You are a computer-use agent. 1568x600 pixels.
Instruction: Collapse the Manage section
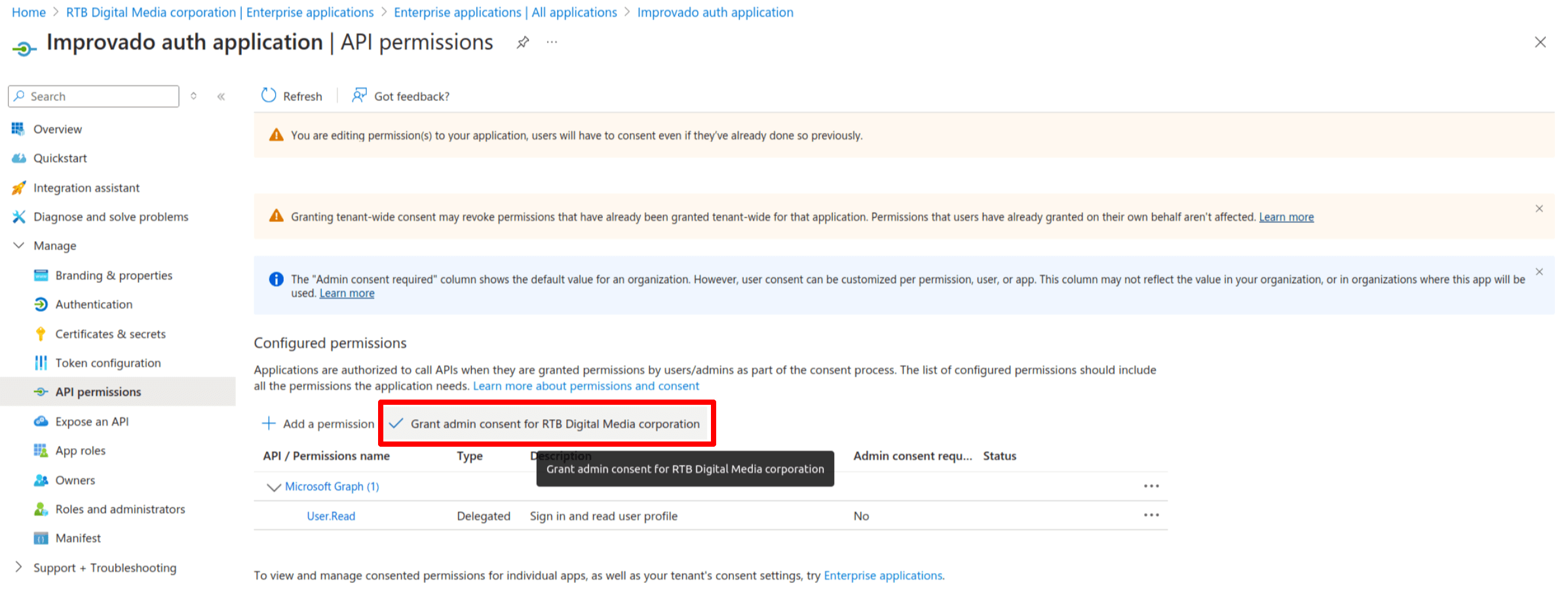18,246
